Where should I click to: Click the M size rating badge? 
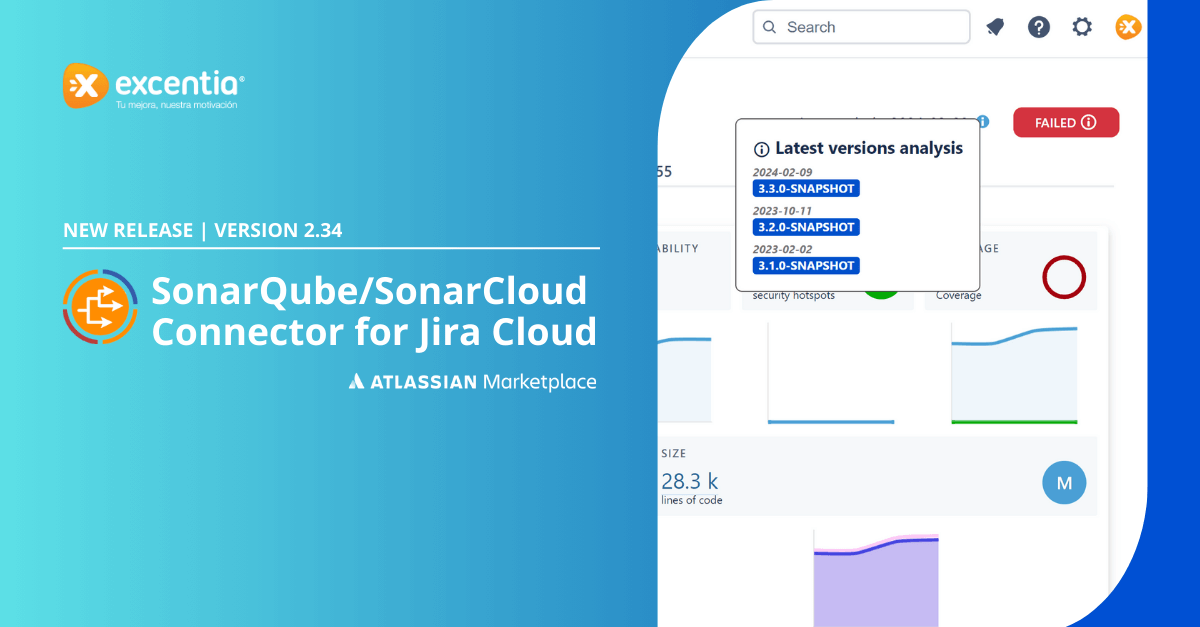[x=1064, y=483]
